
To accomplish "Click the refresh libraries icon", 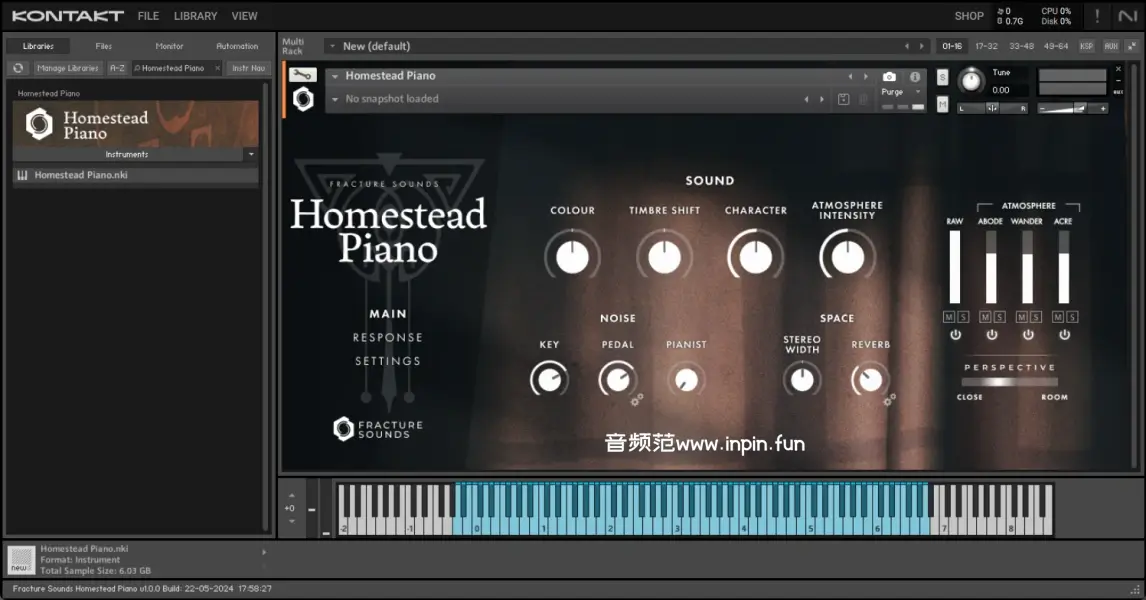I will tap(18, 68).
